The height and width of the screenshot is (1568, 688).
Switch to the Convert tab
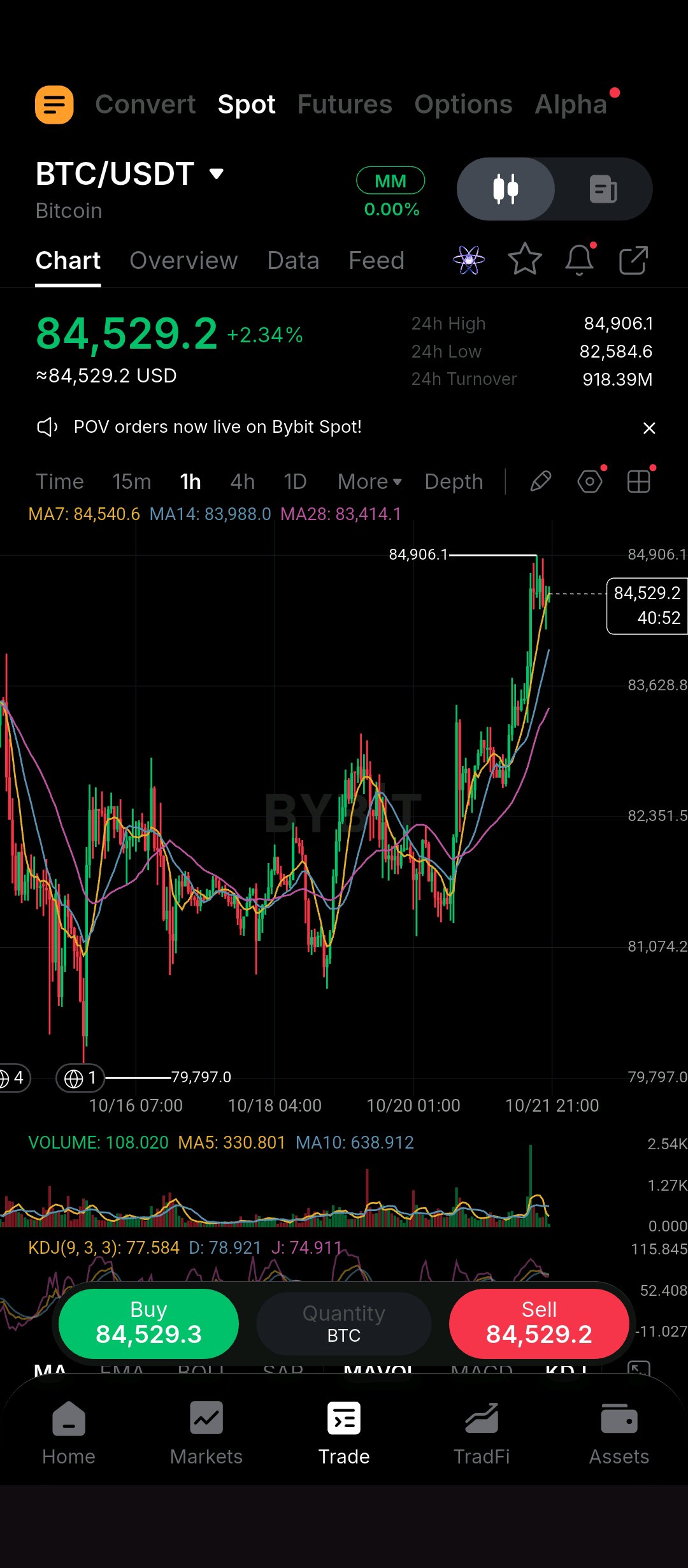pos(145,105)
